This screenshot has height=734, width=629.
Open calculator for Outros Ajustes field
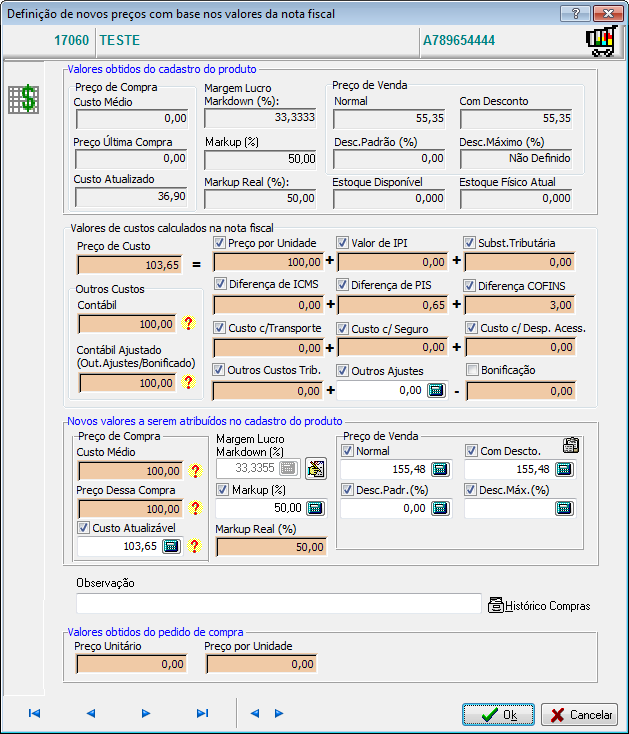pos(435,390)
